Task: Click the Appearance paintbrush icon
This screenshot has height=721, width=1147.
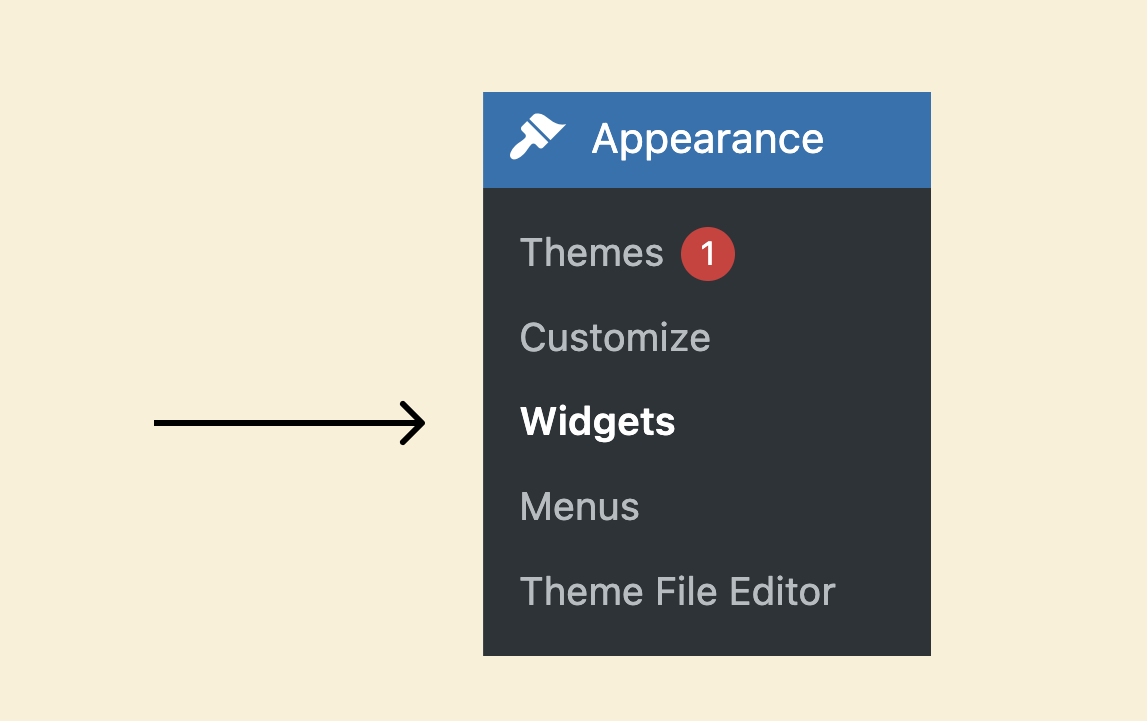Action: [537, 137]
